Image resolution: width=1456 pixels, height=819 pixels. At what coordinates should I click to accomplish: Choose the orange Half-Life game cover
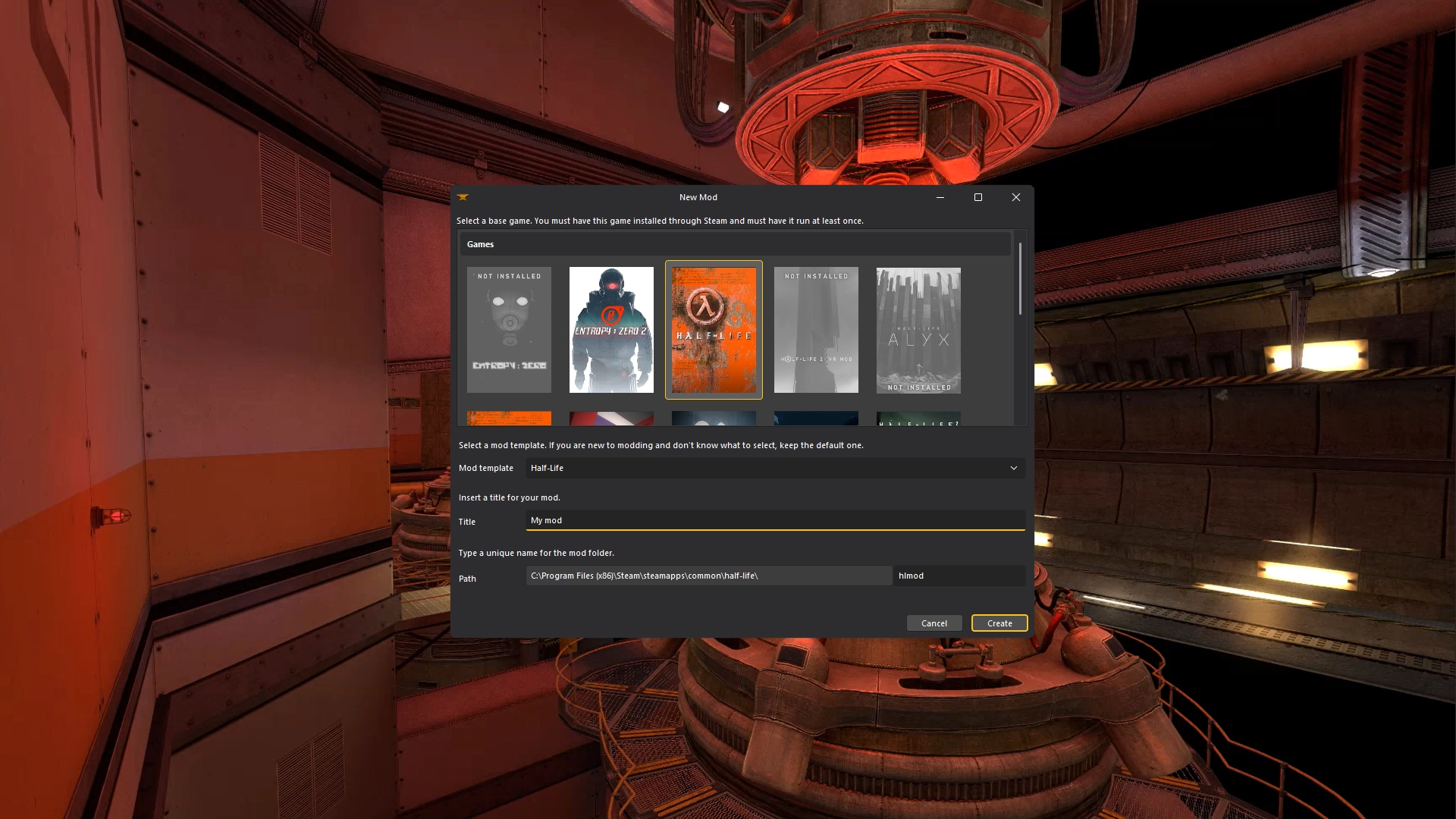pyautogui.click(x=714, y=330)
